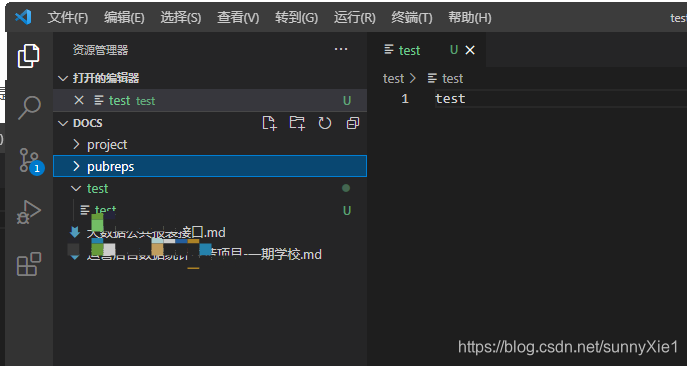Open the 编辑(E) menu
This screenshot has width=687, height=366.
124,18
